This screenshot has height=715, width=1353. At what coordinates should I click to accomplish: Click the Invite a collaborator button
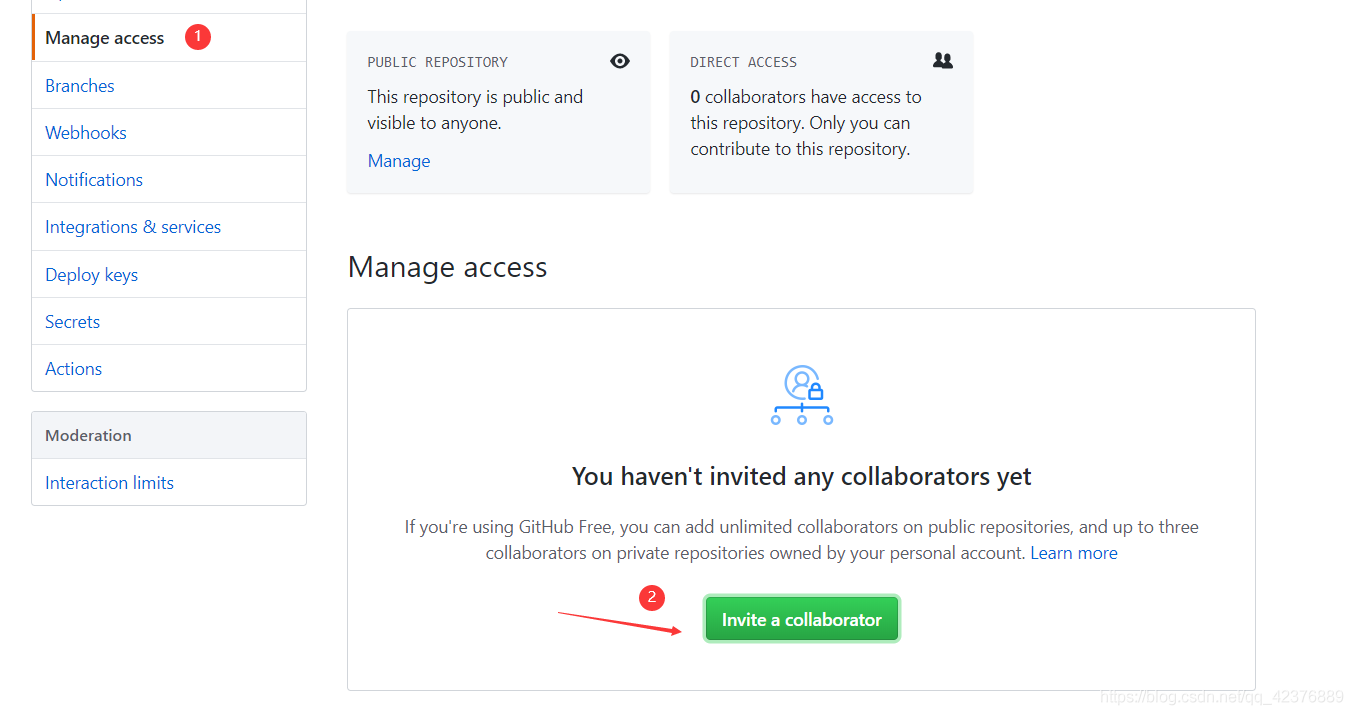801,618
